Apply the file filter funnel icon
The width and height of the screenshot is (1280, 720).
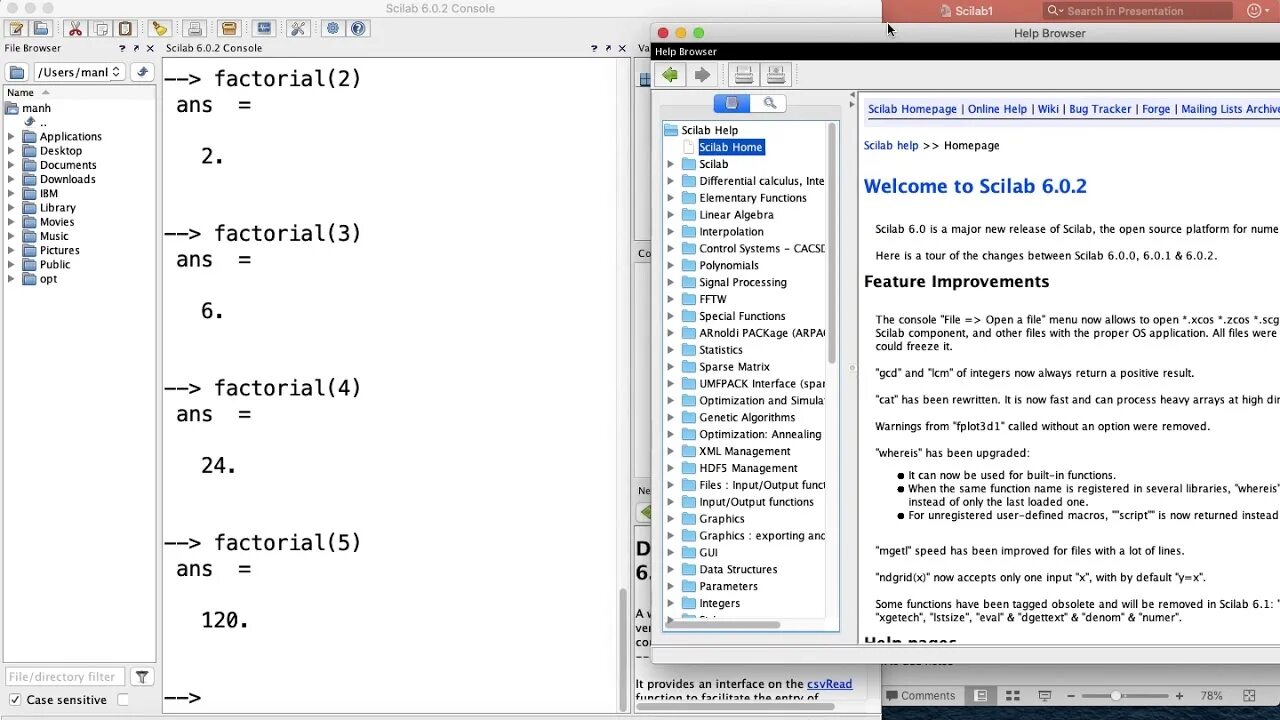tap(142, 677)
